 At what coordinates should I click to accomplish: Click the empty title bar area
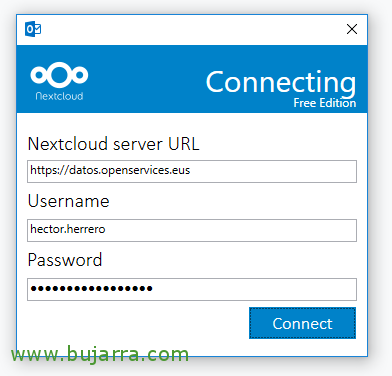click(x=193, y=29)
